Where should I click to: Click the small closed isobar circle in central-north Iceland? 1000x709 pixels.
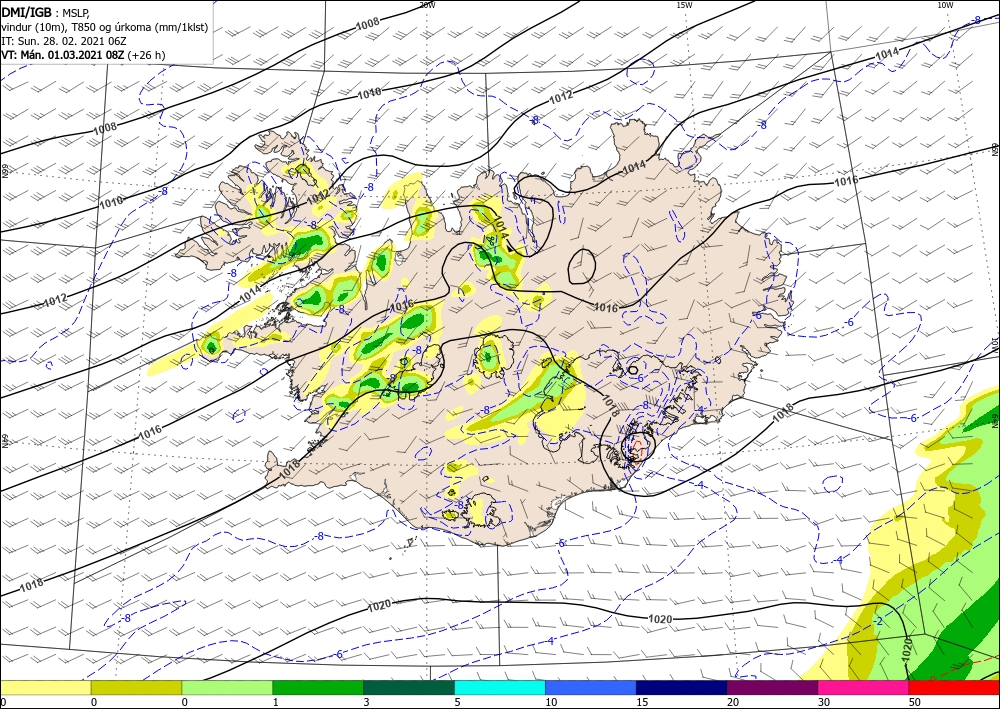582,266
